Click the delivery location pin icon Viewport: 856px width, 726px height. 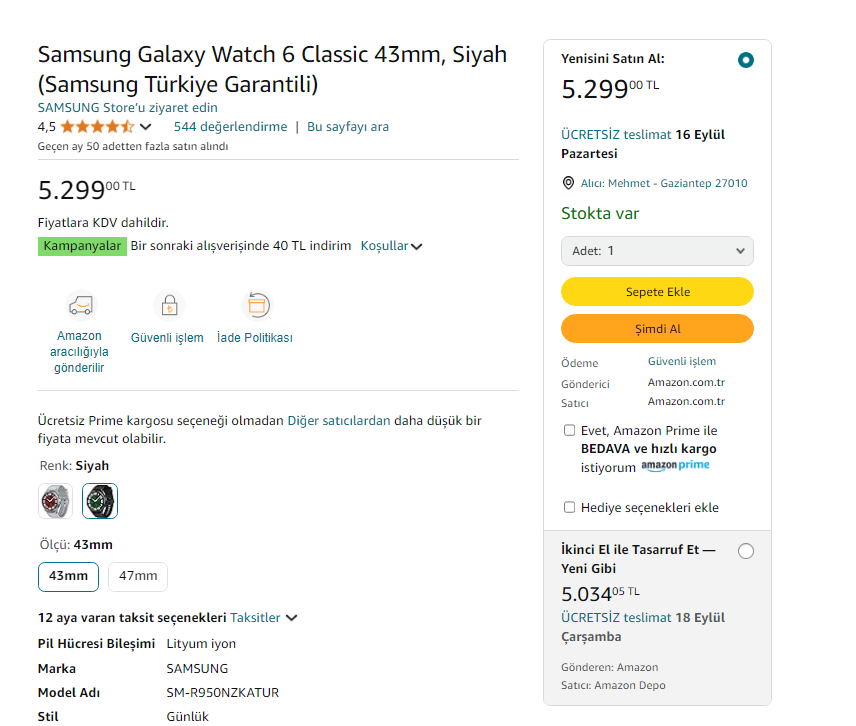(x=569, y=183)
